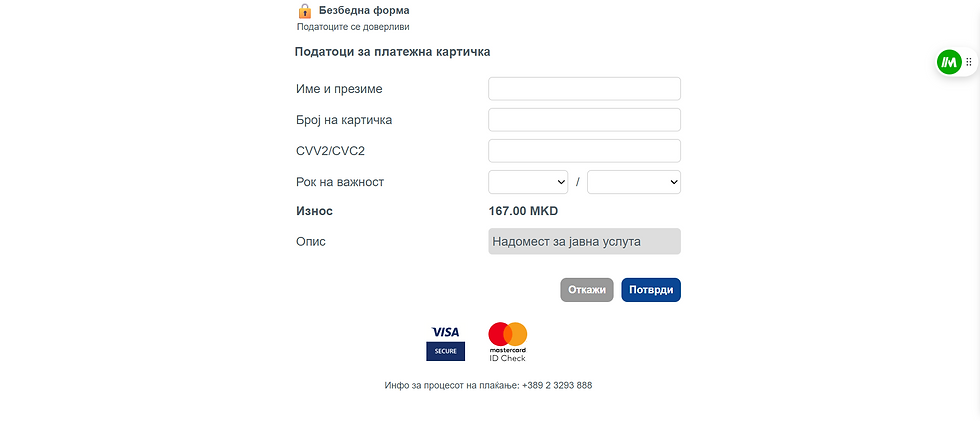This screenshot has height=421, width=980.
Task: Click the Visa Secure logo
Action: point(446,343)
